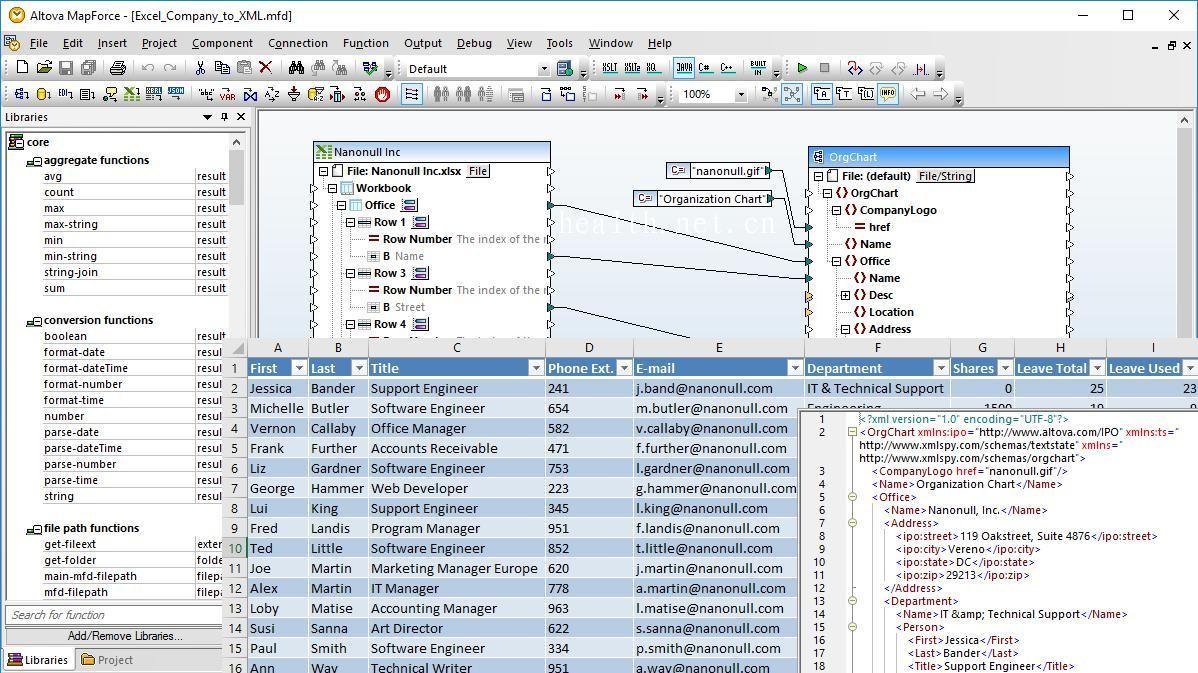The height and width of the screenshot is (673, 1198).
Task: Open the Component menu
Action: point(222,44)
